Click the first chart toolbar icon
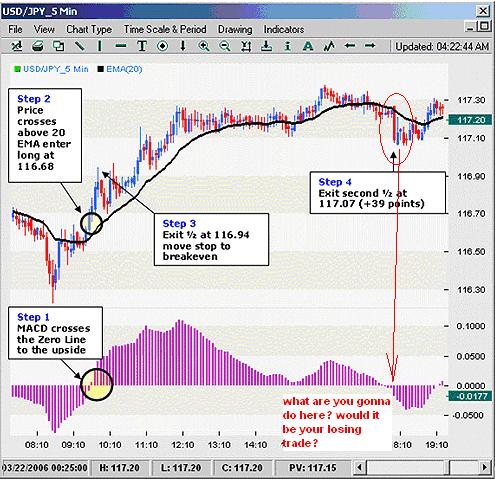This screenshot has height=479, width=495. tap(17, 46)
